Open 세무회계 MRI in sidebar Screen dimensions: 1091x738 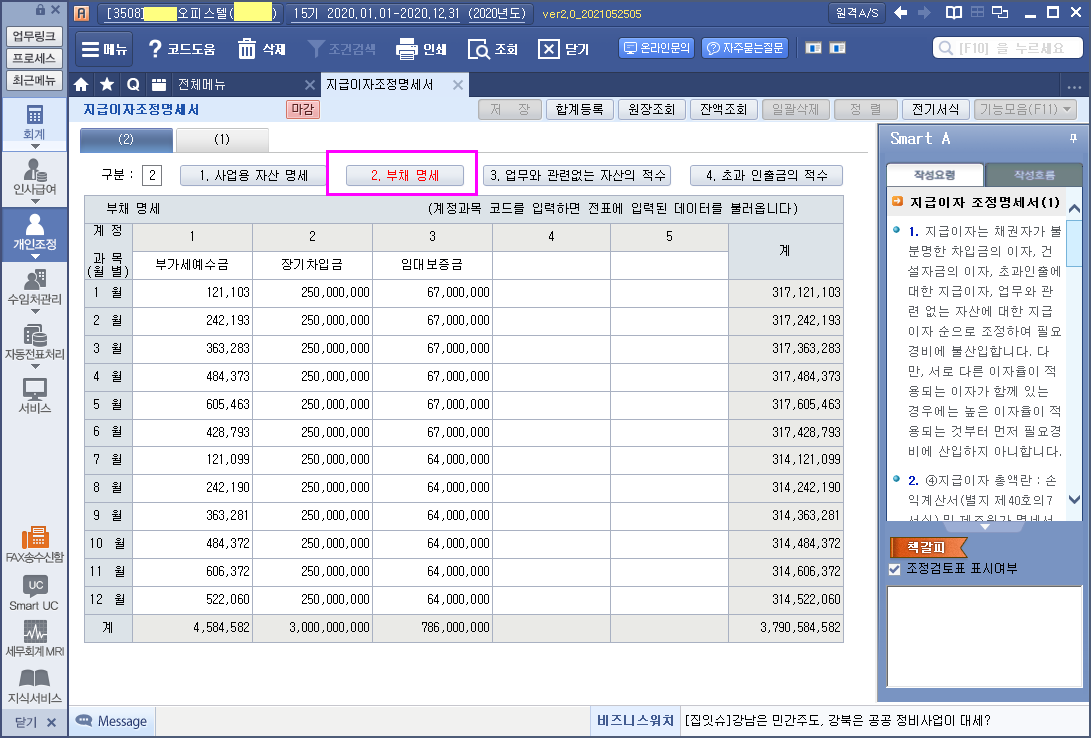click(x=35, y=637)
